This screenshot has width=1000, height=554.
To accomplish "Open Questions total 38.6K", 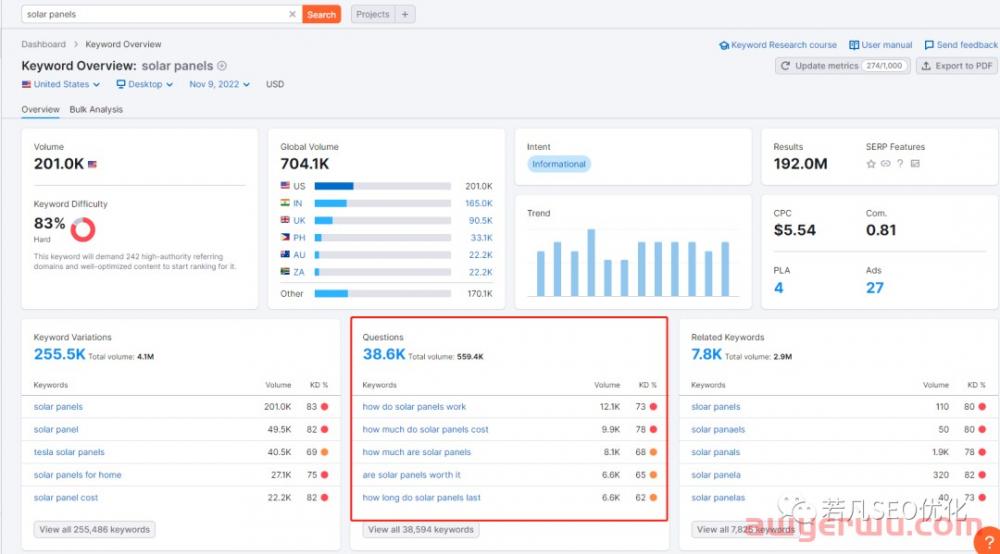I will point(384,354).
